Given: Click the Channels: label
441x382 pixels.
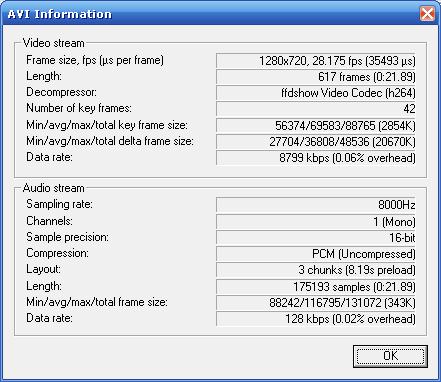Looking at the screenshot, I should click(49, 221).
